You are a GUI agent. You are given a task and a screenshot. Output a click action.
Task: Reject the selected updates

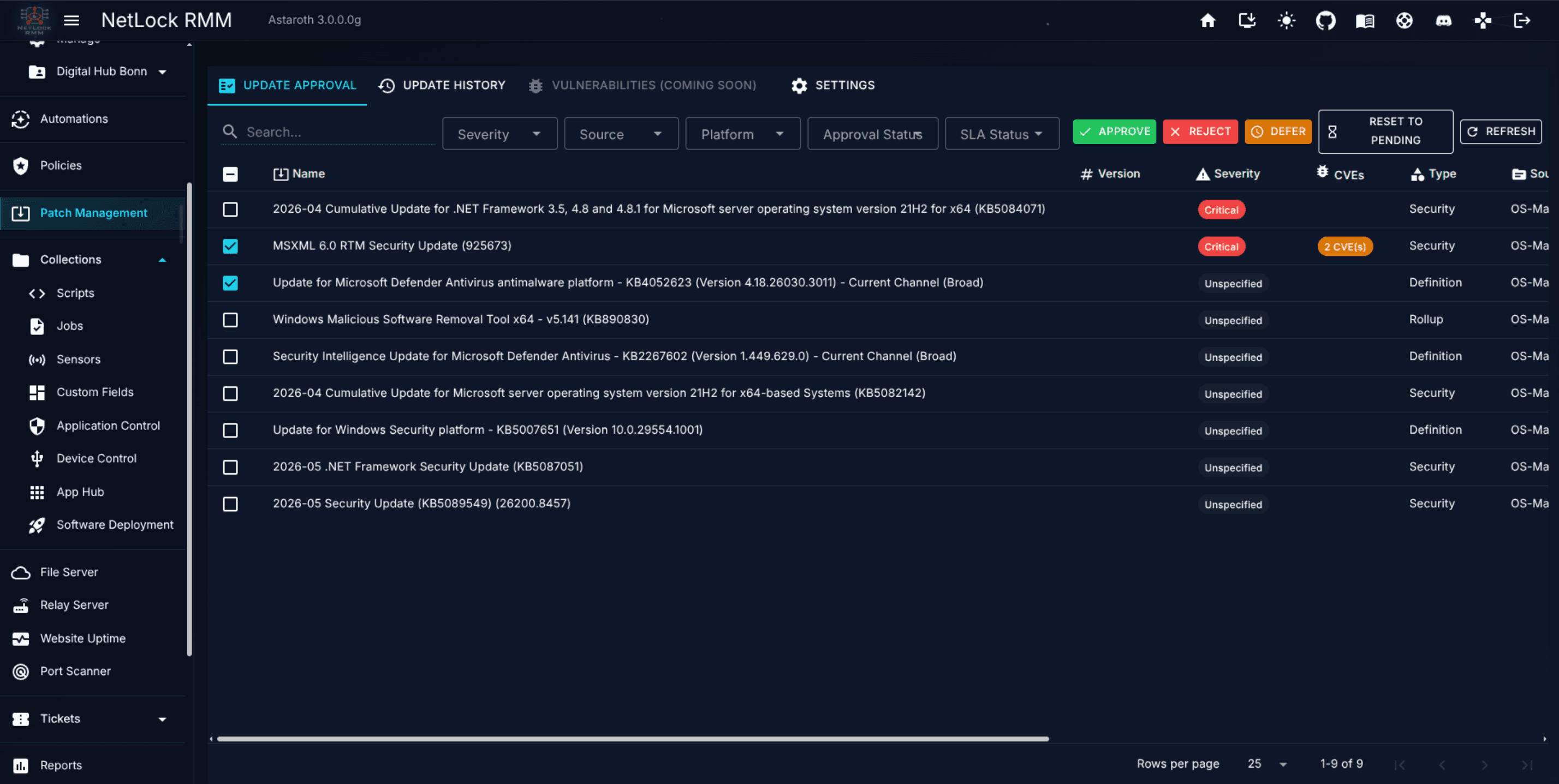[1200, 131]
